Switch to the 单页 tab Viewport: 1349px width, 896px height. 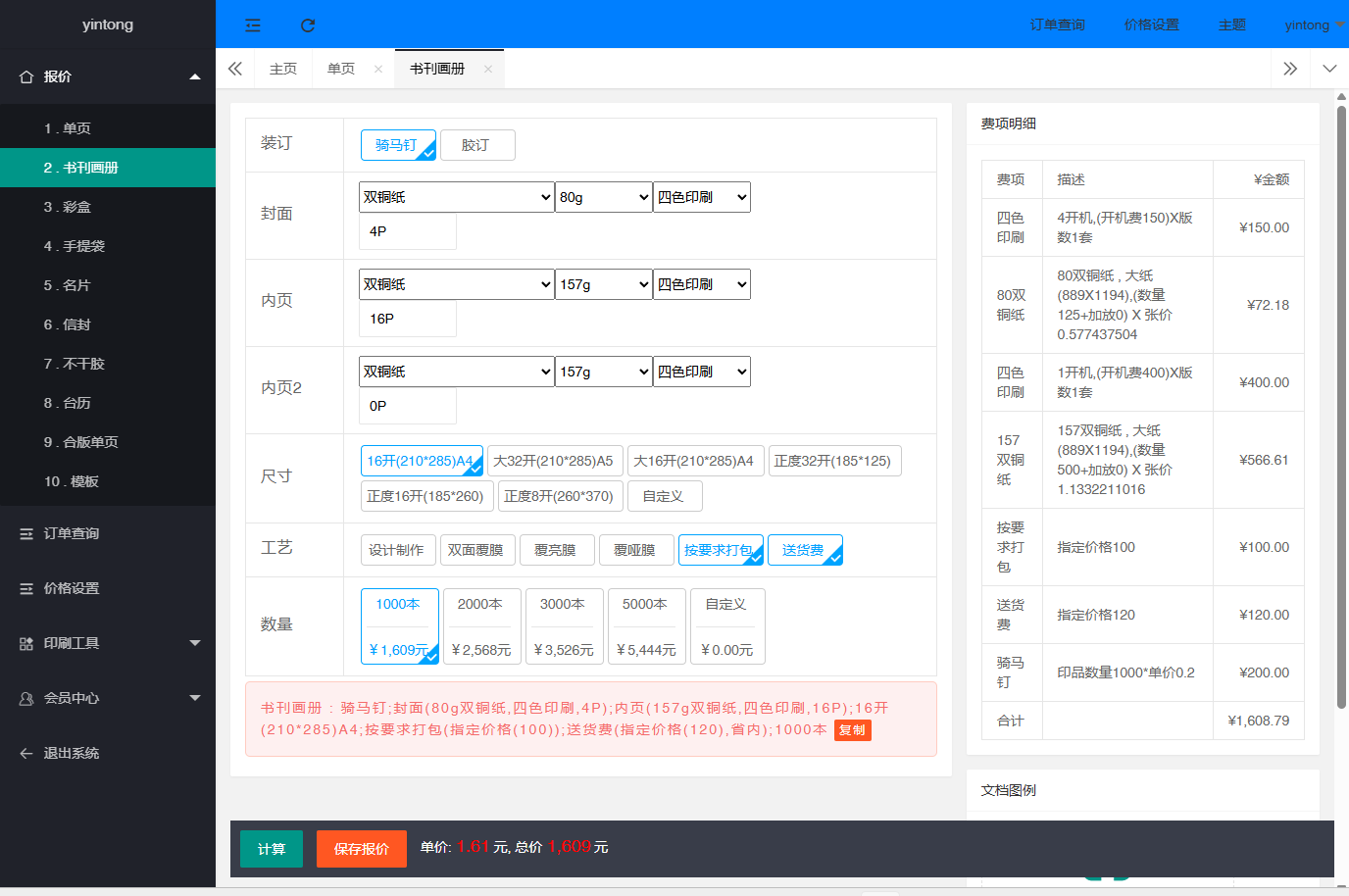coord(341,69)
